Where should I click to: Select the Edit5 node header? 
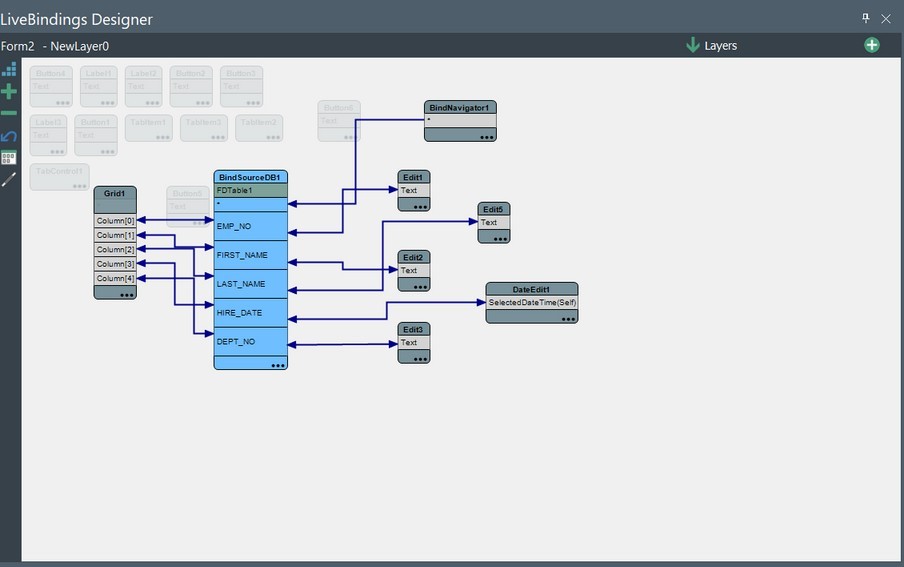coord(494,209)
